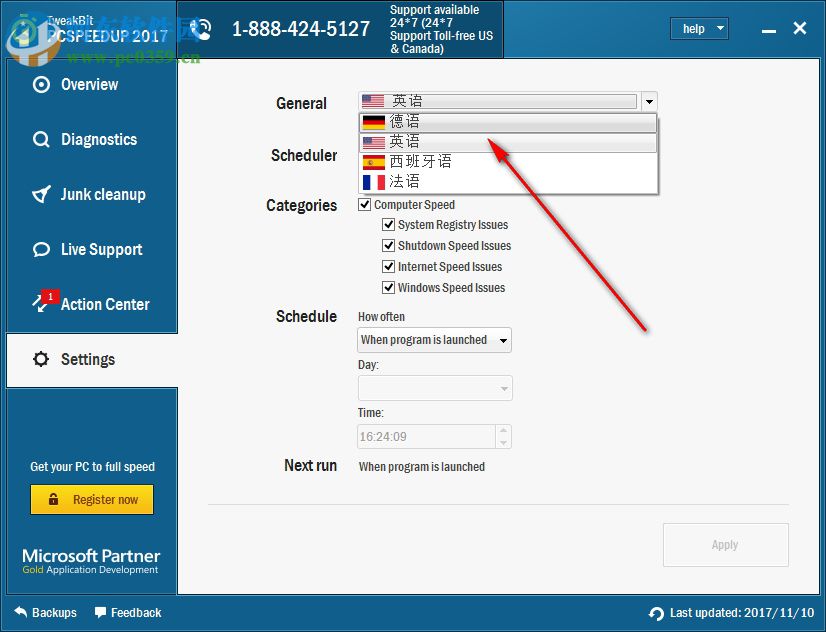Open the help dropdown menu

(699, 28)
